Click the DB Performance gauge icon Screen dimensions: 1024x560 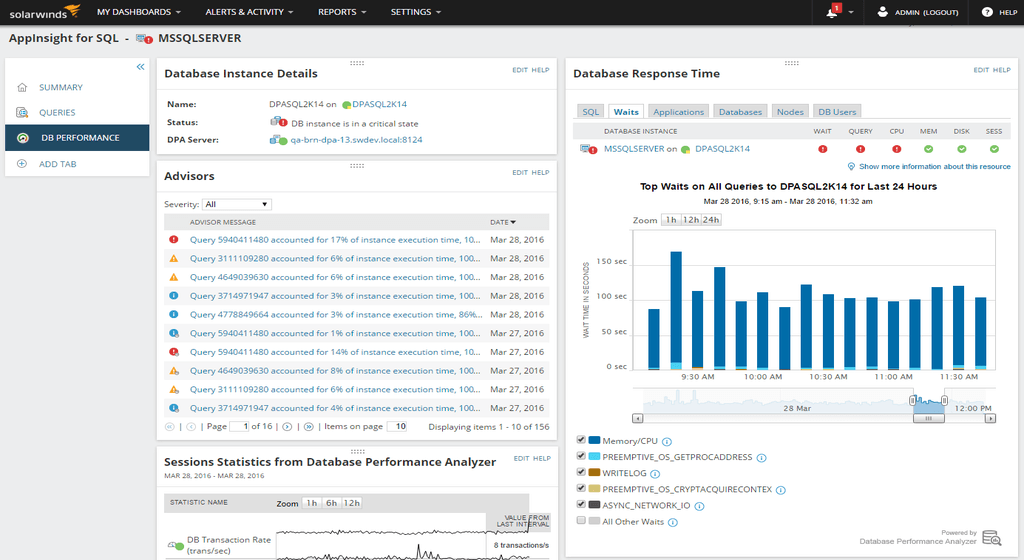point(22,138)
